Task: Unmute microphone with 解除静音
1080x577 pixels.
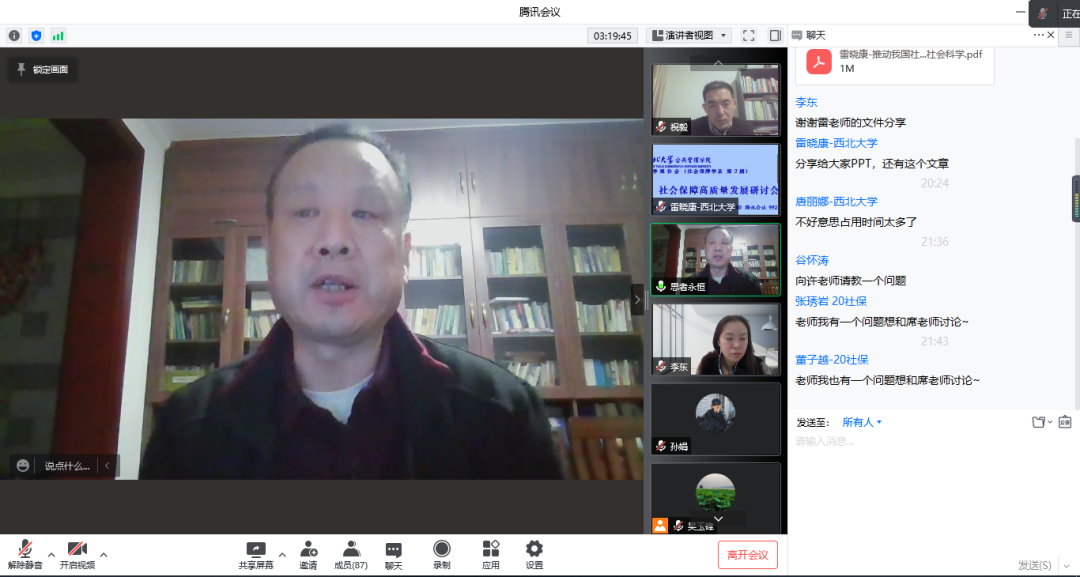Action: coord(25,554)
